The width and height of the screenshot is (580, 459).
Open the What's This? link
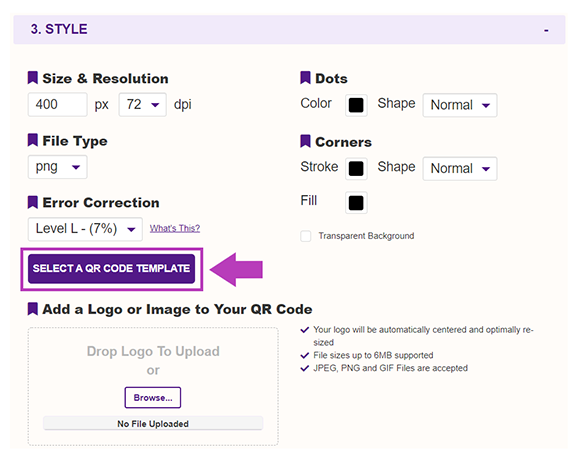(175, 228)
